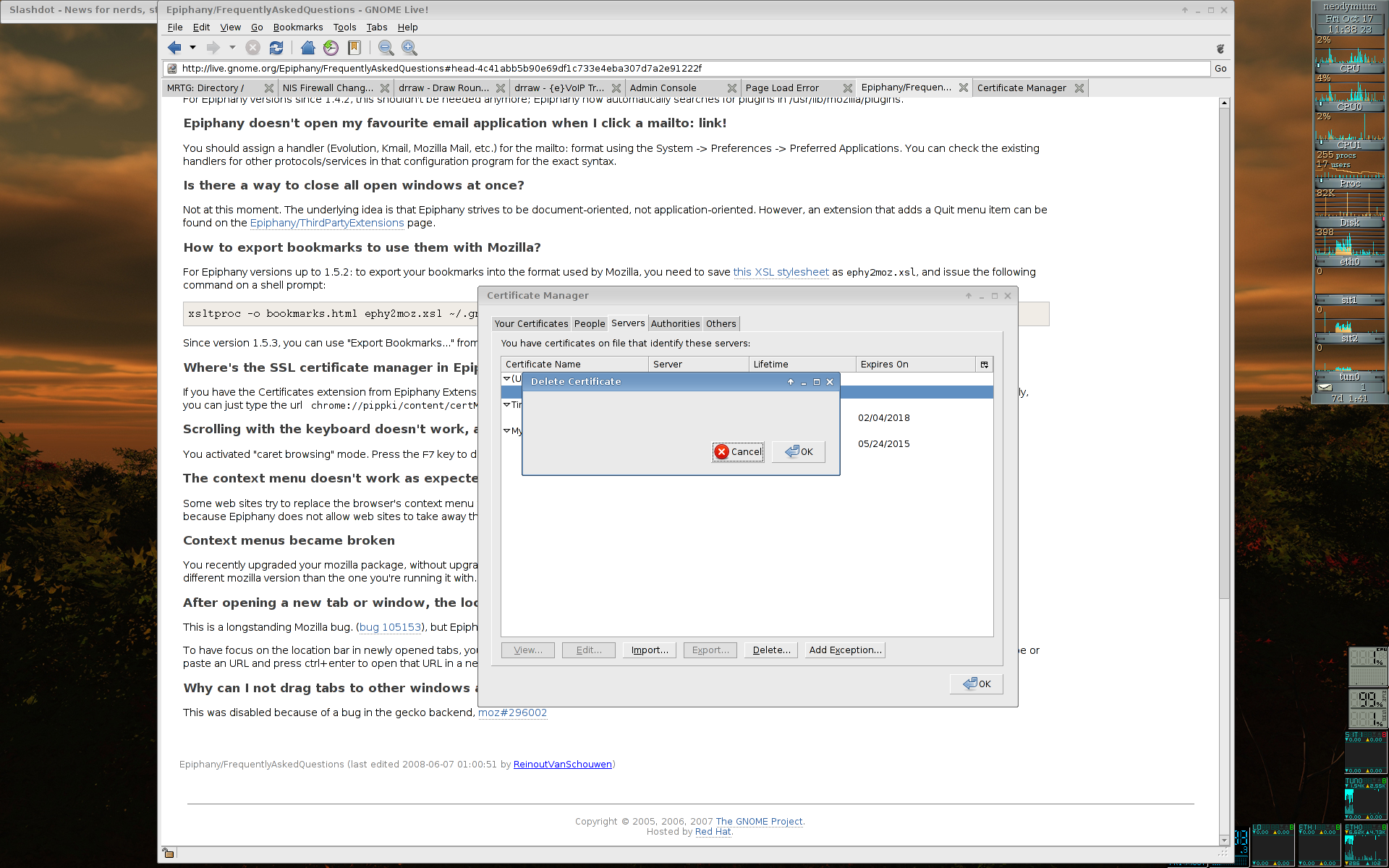The width and height of the screenshot is (1389, 868).
Task: Collapse the My... certificate tree group
Action: pos(506,430)
